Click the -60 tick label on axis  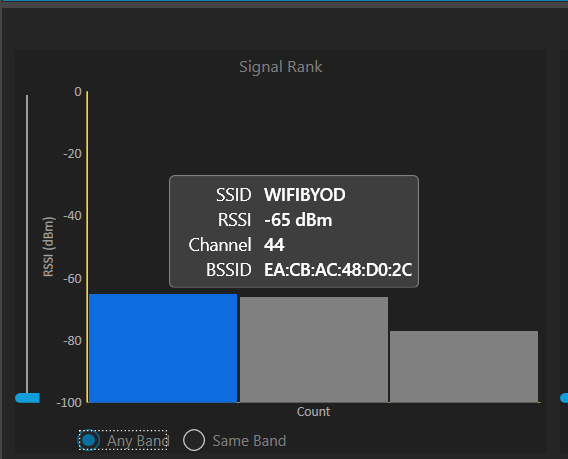pos(72,279)
